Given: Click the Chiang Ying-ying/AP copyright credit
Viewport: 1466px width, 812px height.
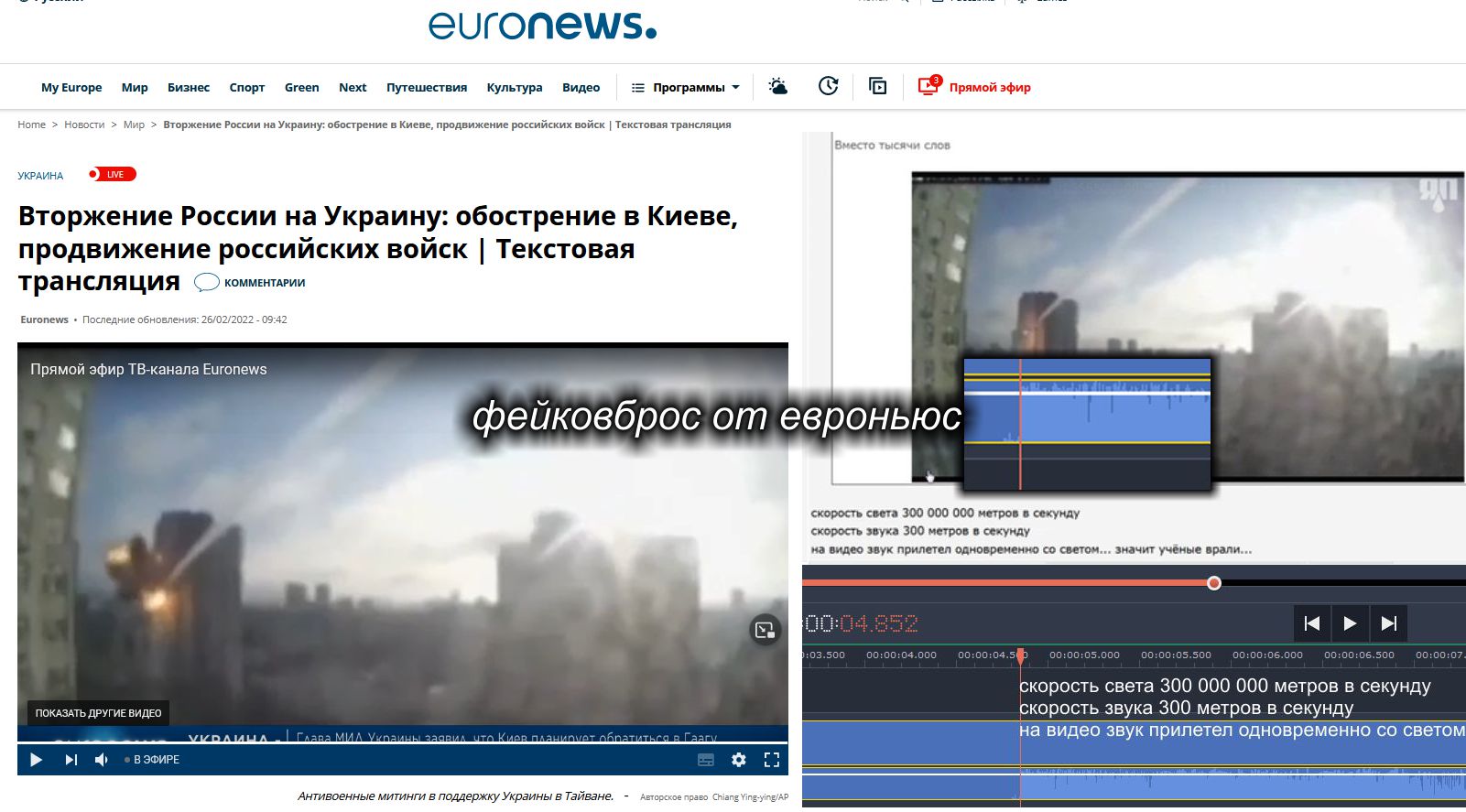Looking at the screenshot, I should click(750, 797).
